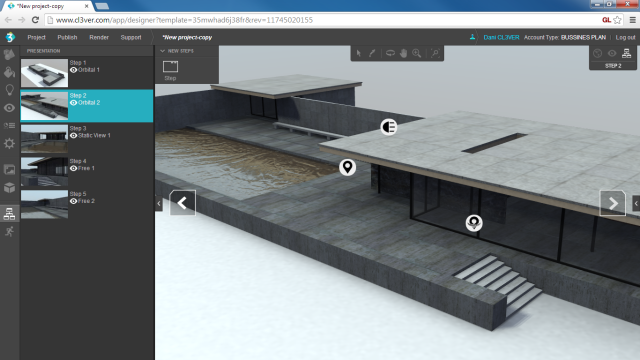Go to the previous presentation step
The height and width of the screenshot is (360, 640).
(x=182, y=203)
